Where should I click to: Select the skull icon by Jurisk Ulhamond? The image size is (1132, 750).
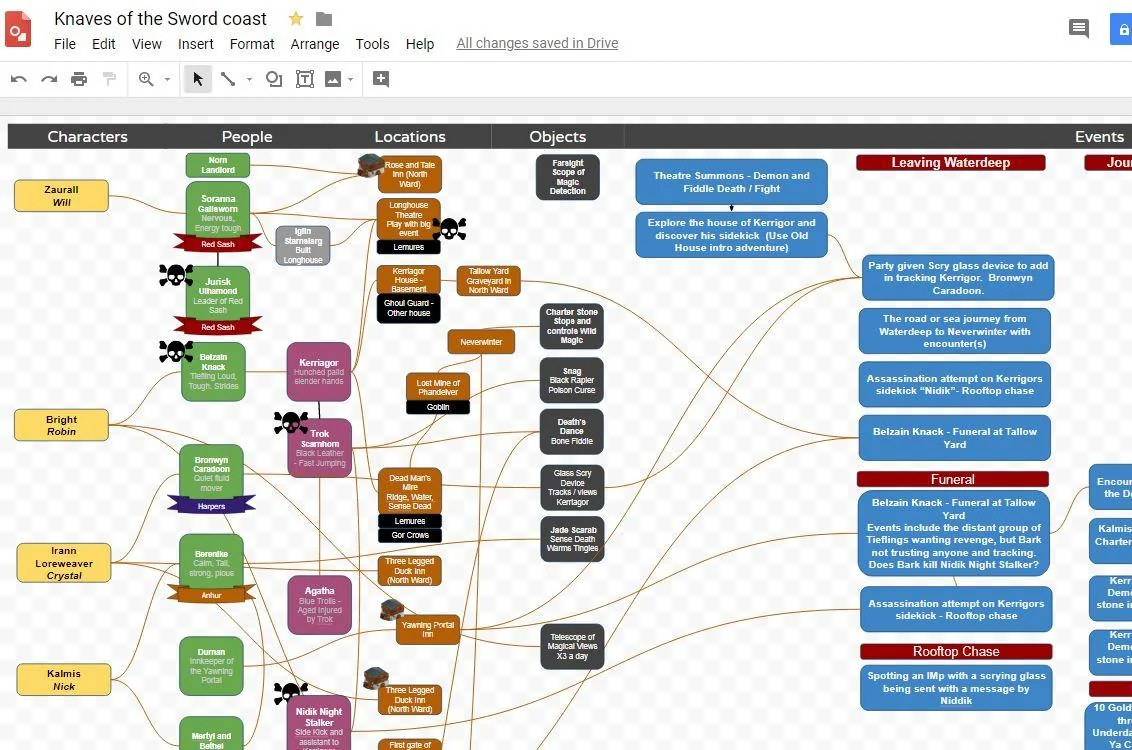tap(176, 274)
